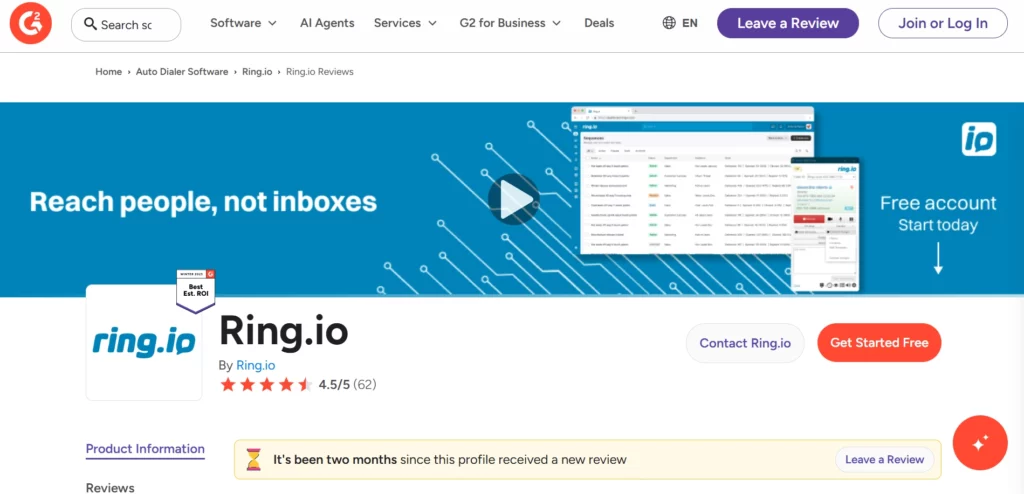
Task: Open the Deals menu item
Action: [x=599, y=23]
